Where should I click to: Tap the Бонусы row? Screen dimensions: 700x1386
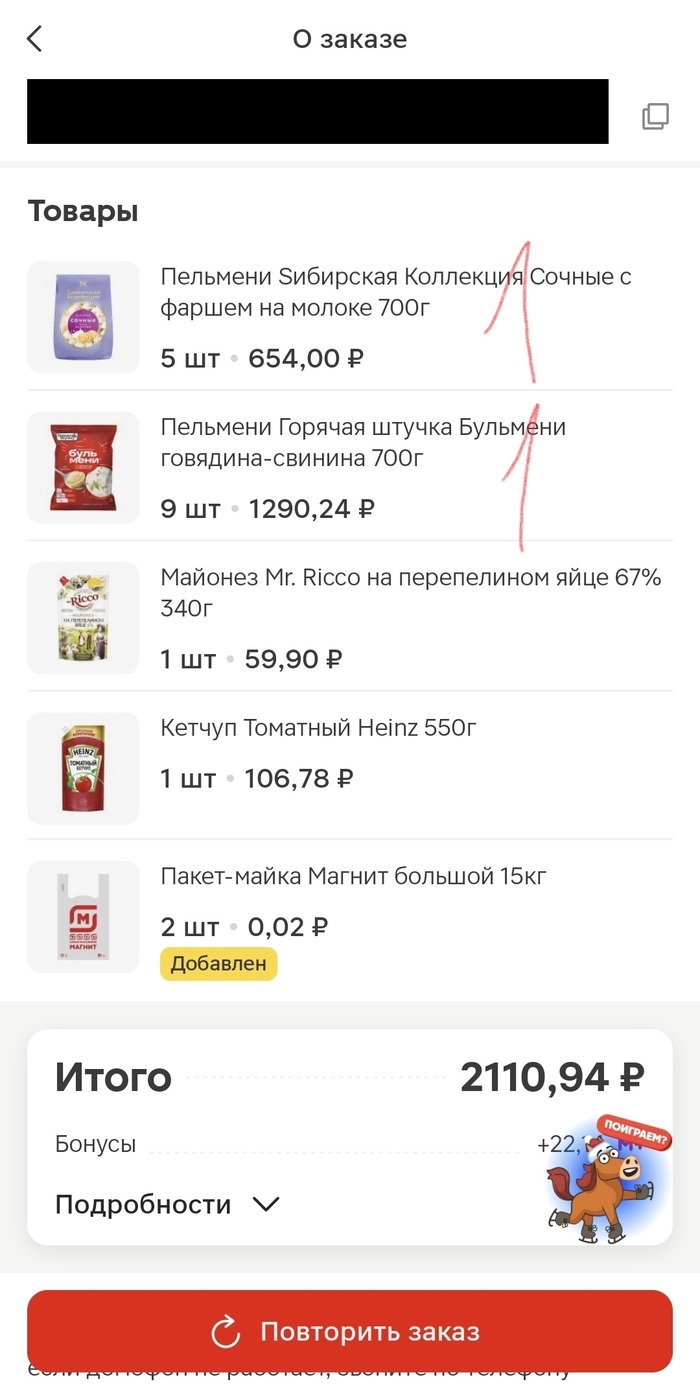point(96,1144)
